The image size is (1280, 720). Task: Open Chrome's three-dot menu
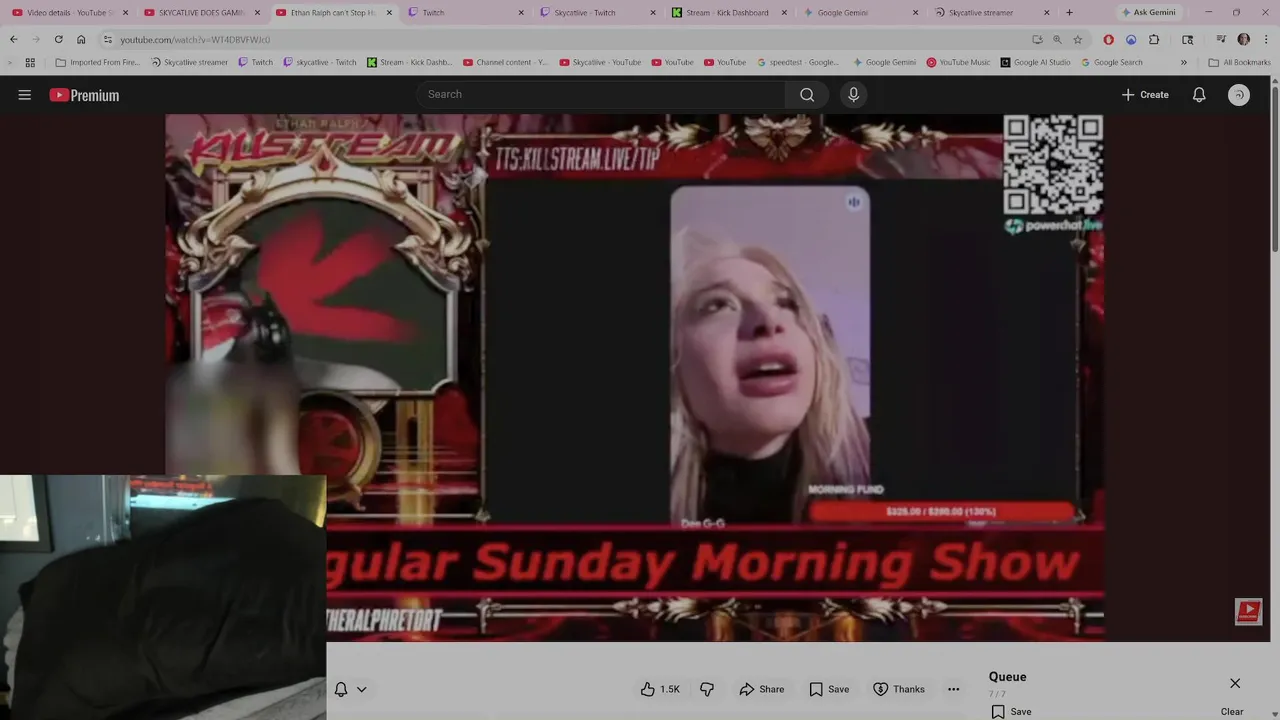pyautogui.click(x=1265, y=39)
